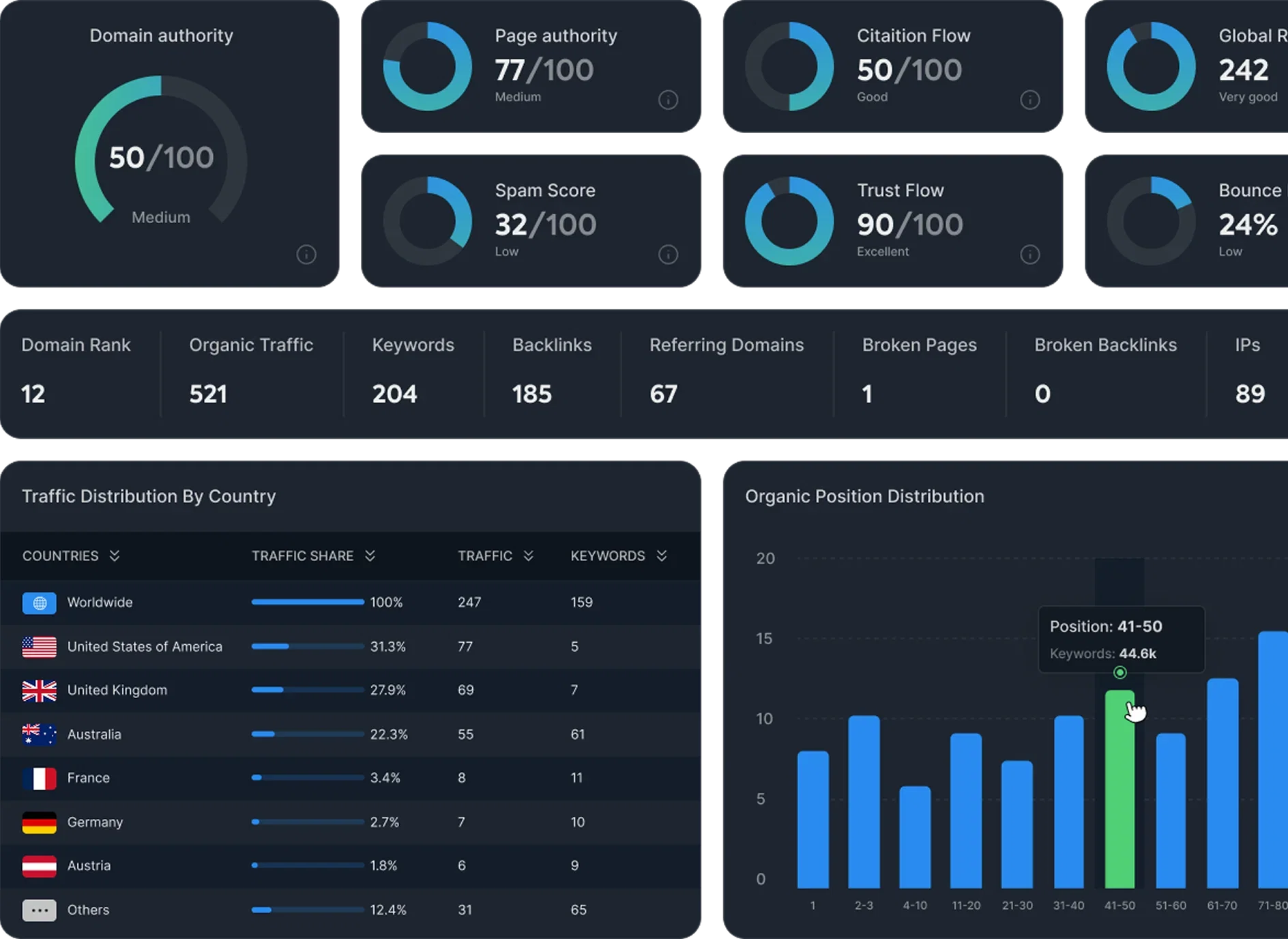Click the 22.3% traffic share value

389,734
